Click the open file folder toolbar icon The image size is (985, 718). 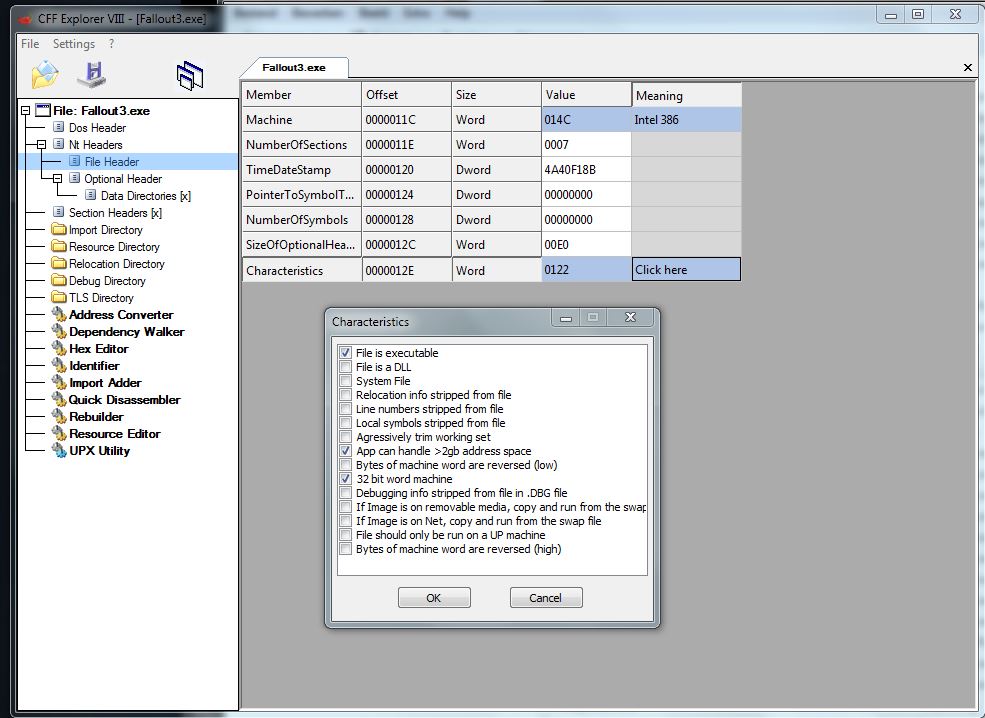45,75
